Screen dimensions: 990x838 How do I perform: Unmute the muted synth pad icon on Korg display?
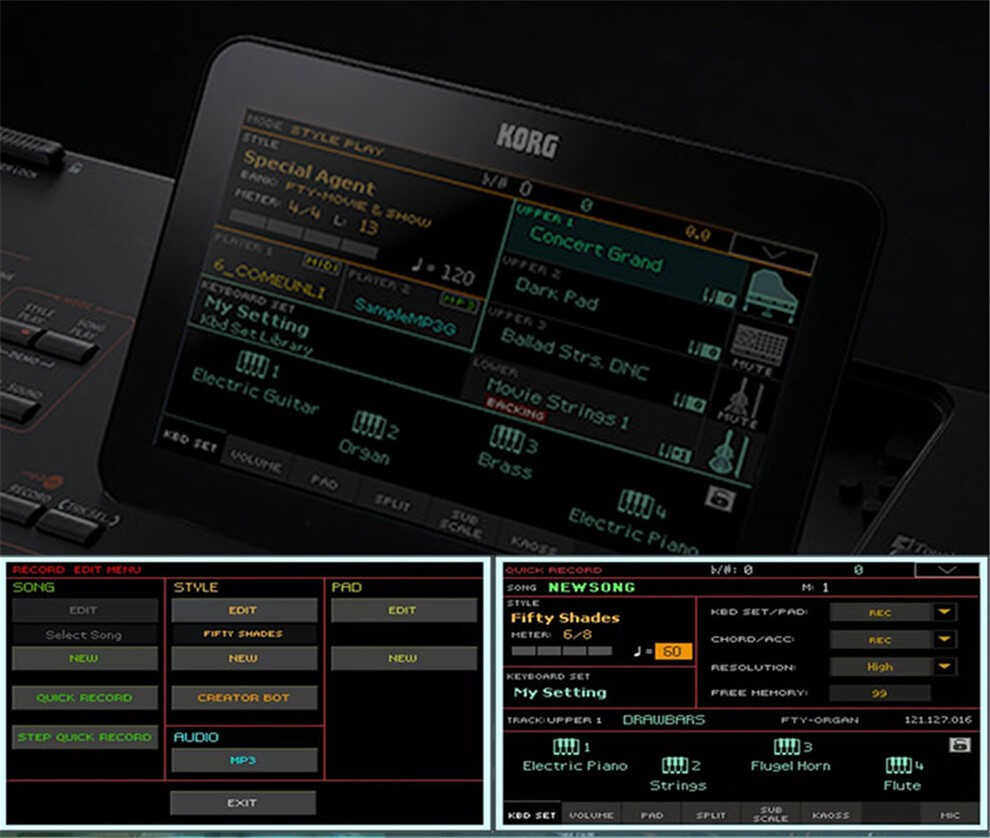pyautogui.click(x=758, y=345)
